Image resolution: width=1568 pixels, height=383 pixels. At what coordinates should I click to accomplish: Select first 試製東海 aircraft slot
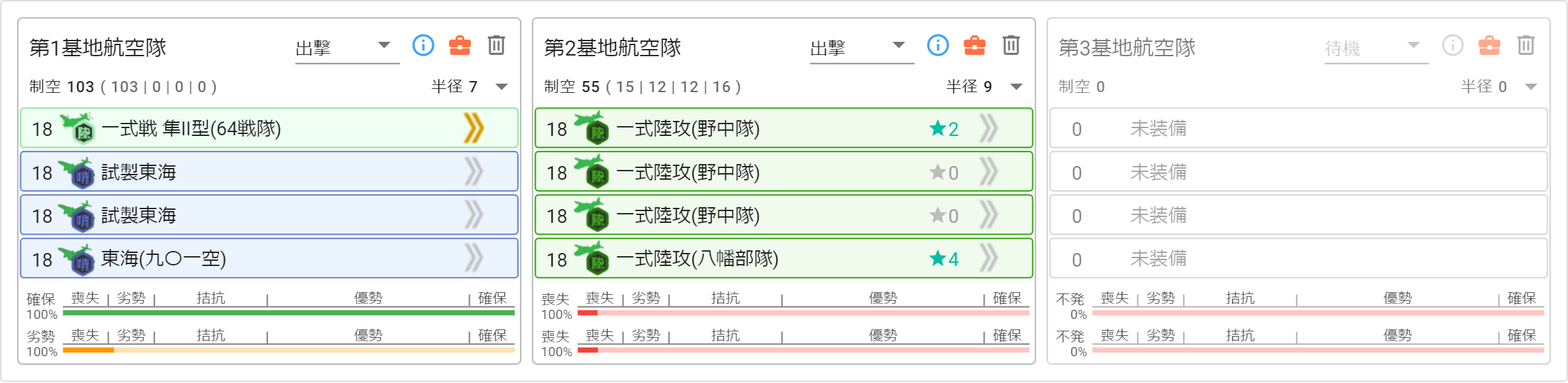point(269,172)
